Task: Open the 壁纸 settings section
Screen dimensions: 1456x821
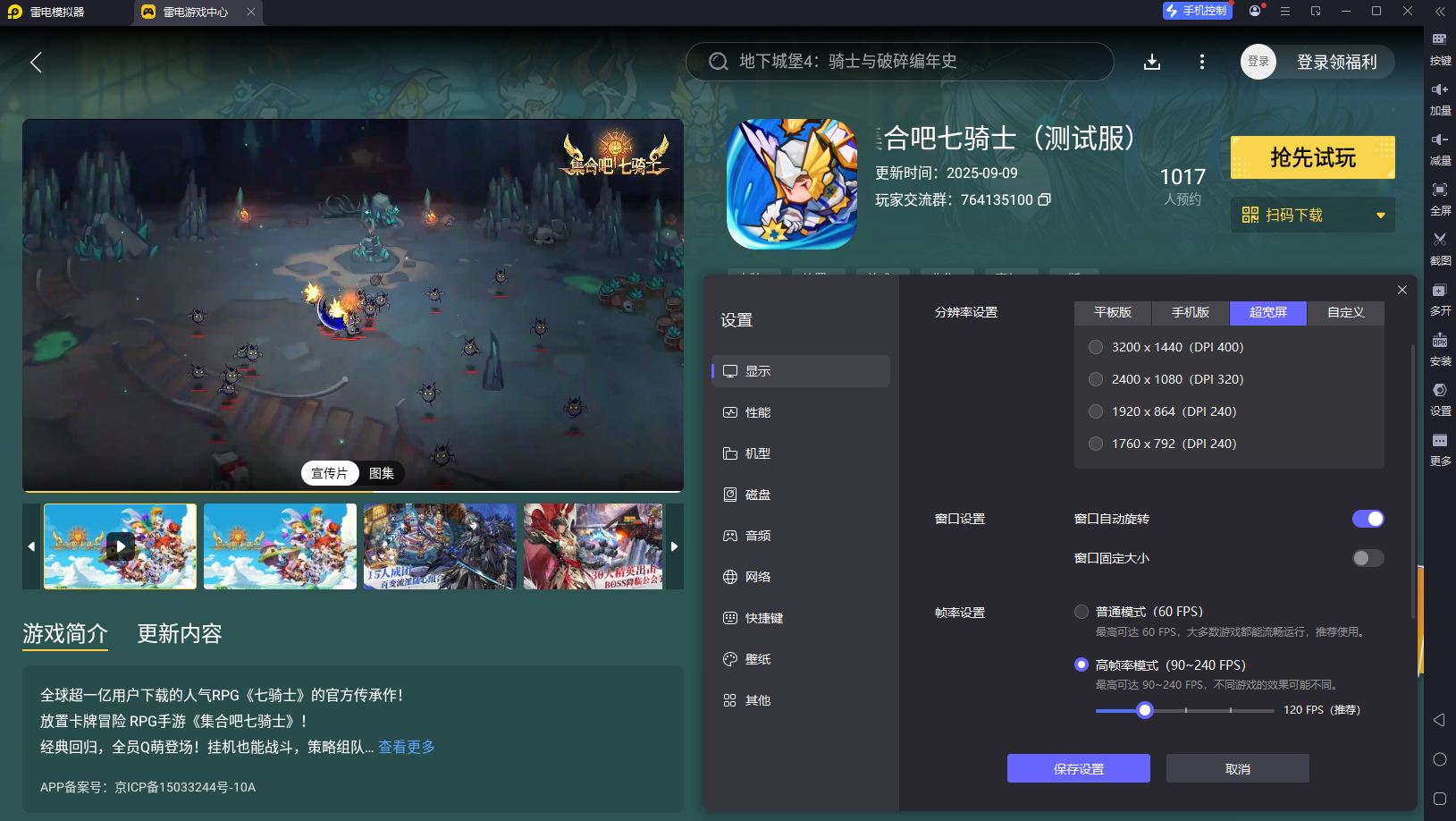Action: pyautogui.click(x=801, y=659)
